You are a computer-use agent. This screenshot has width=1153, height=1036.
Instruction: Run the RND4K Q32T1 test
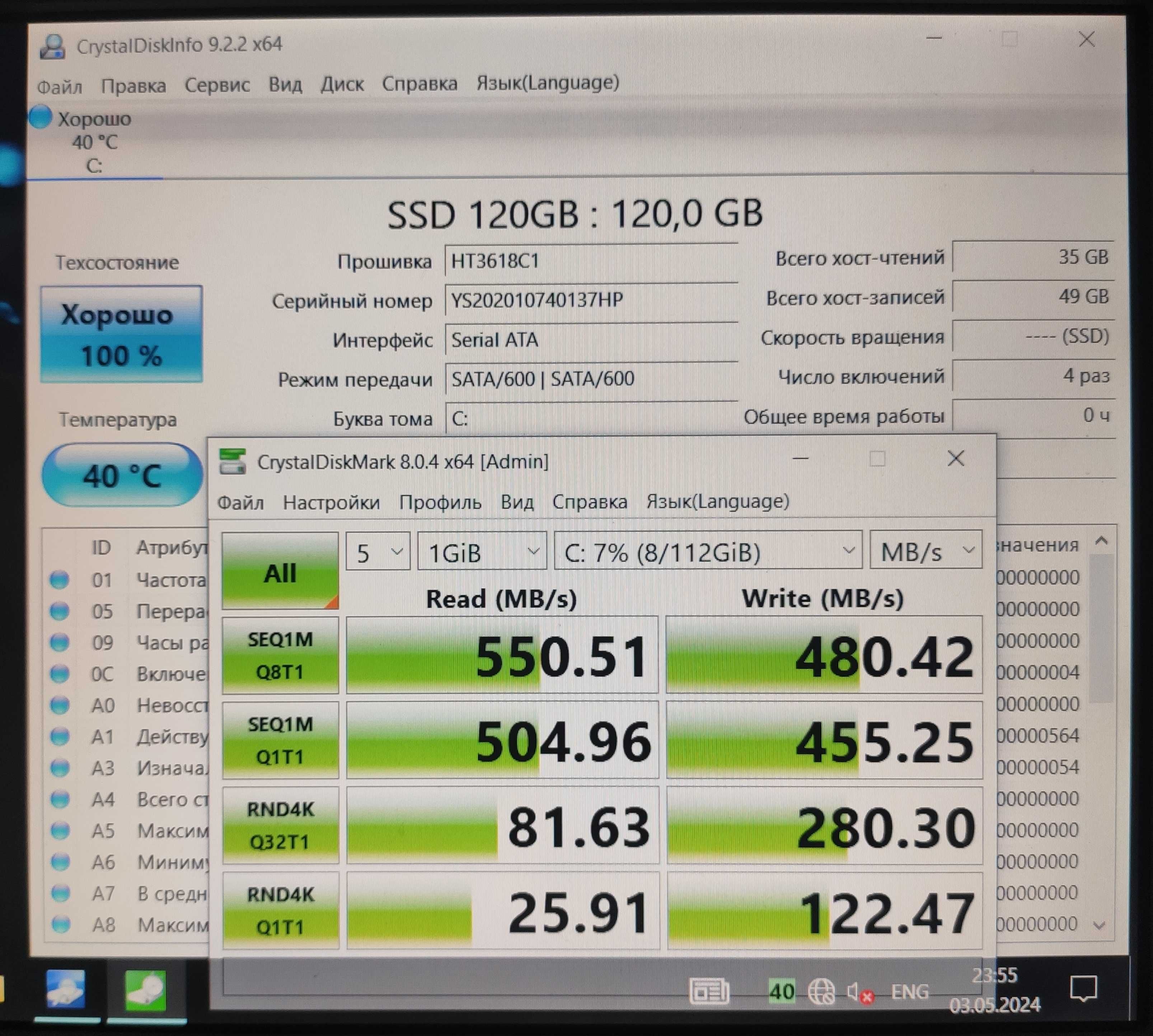(281, 825)
